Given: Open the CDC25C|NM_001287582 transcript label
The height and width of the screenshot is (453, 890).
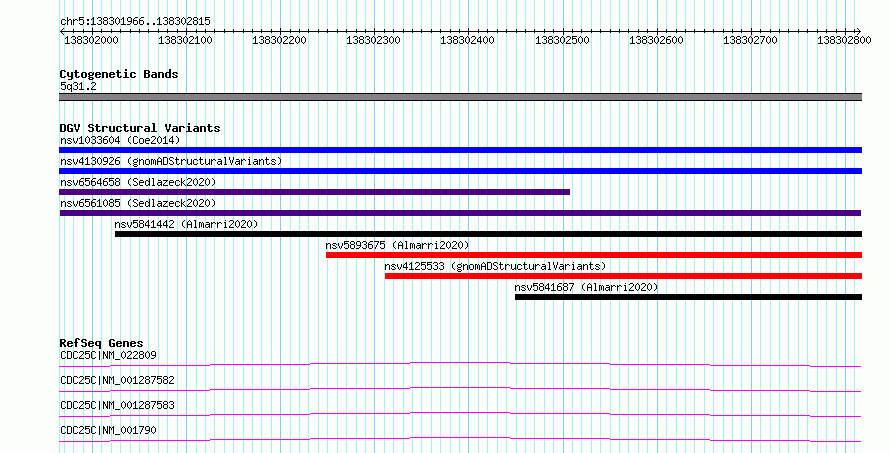Looking at the screenshot, I should coord(117,380).
